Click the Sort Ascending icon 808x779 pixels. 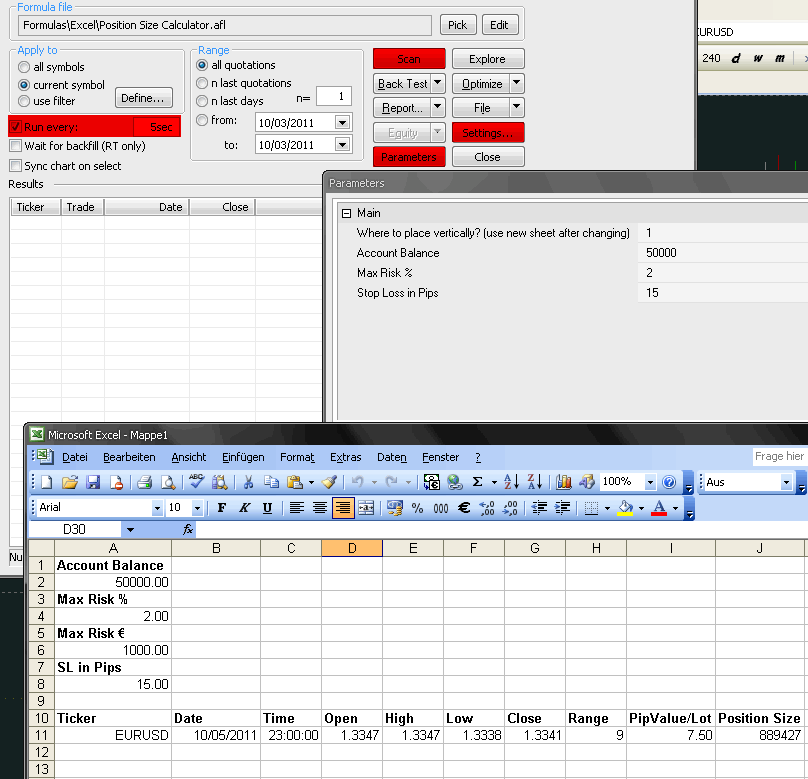511,482
